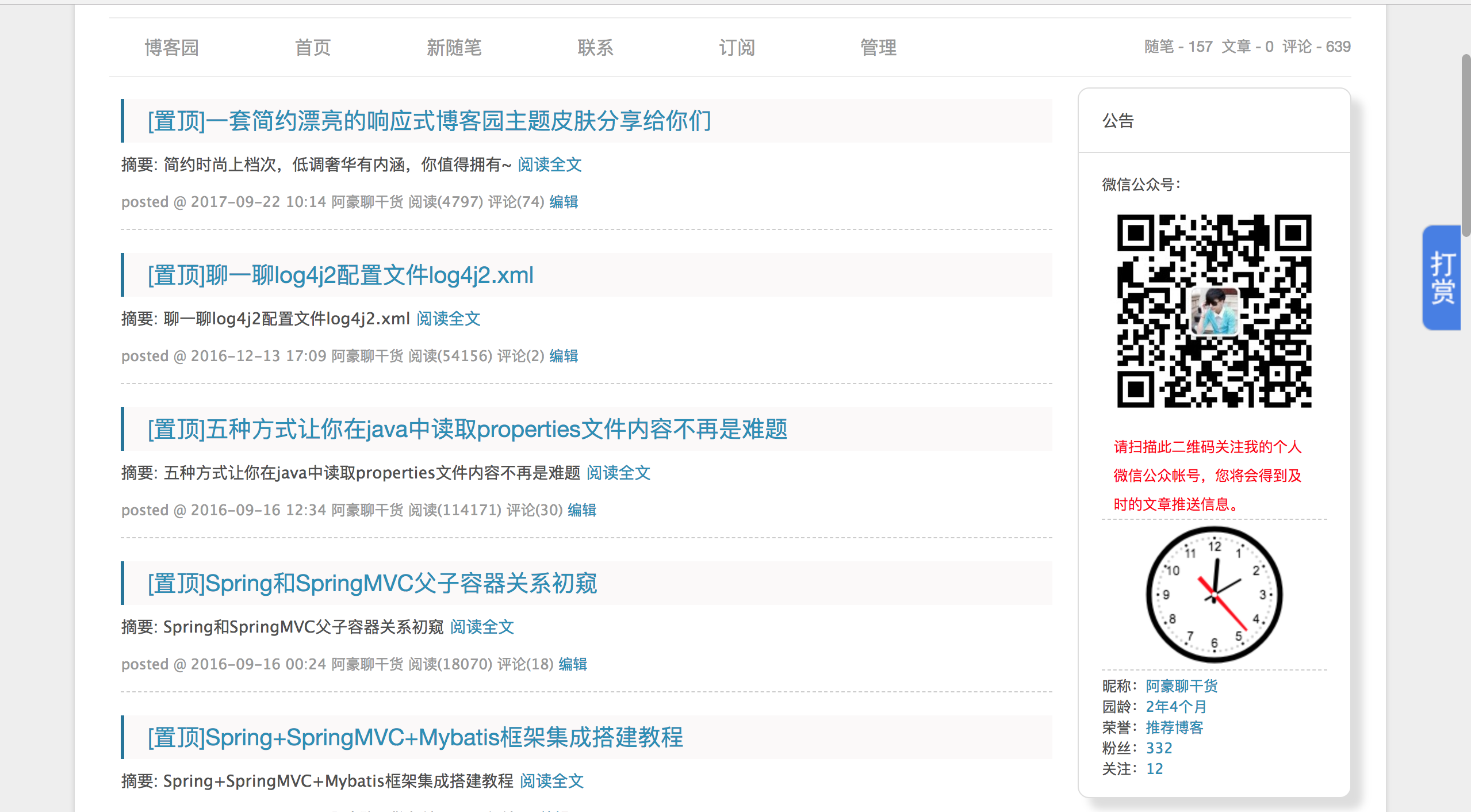Open the 推荐博客 honor link
This screenshot has height=812, width=1471.
[1174, 727]
